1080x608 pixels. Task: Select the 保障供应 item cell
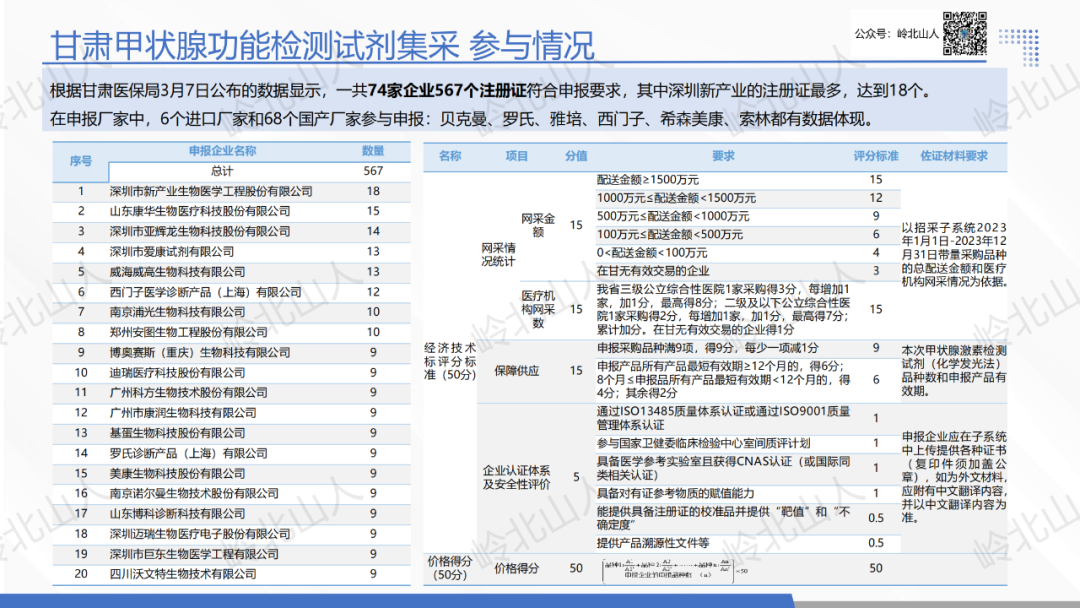pos(517,371)
